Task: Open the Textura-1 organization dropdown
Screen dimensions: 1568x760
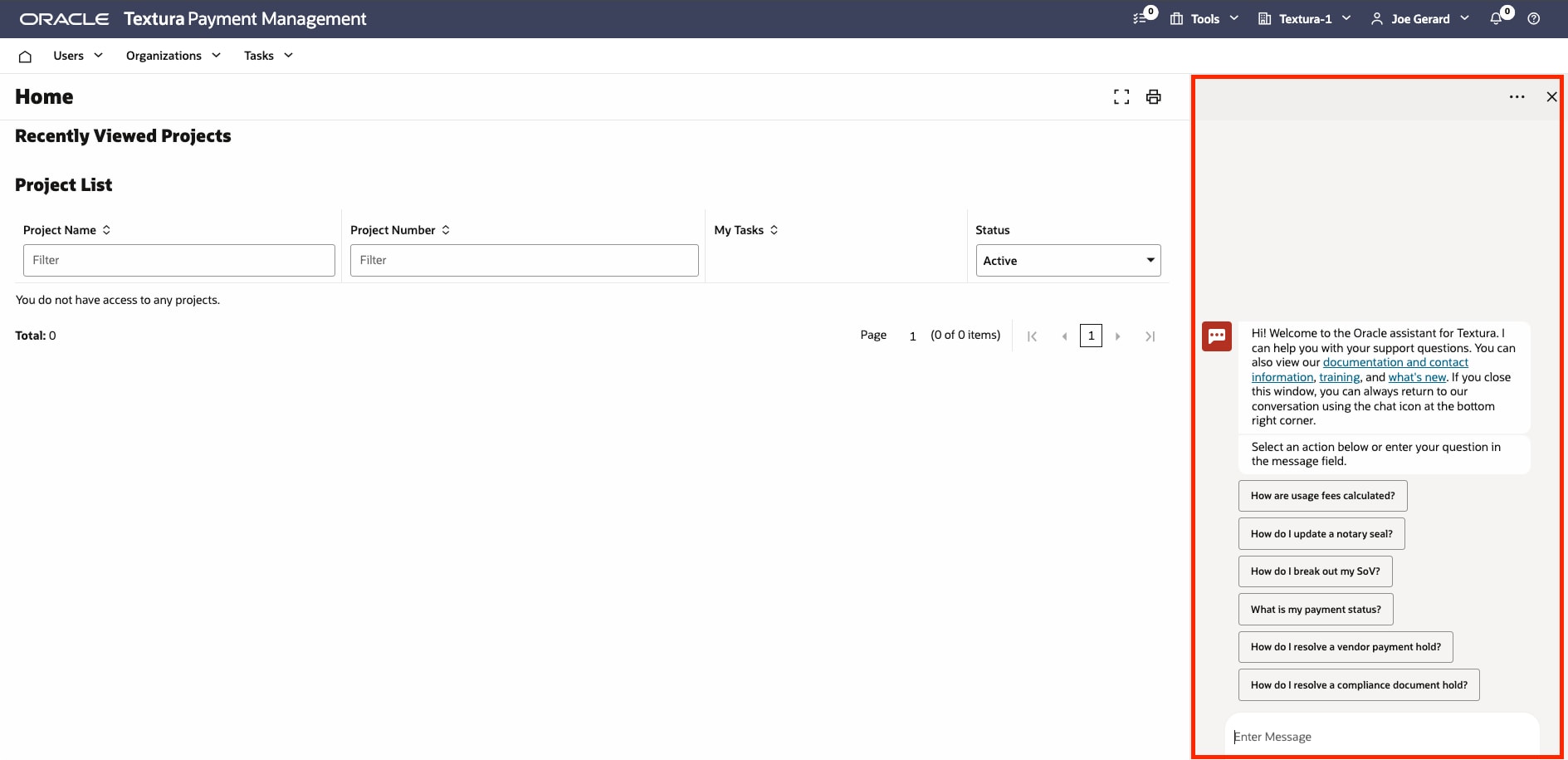Action: coord(1305,19)
